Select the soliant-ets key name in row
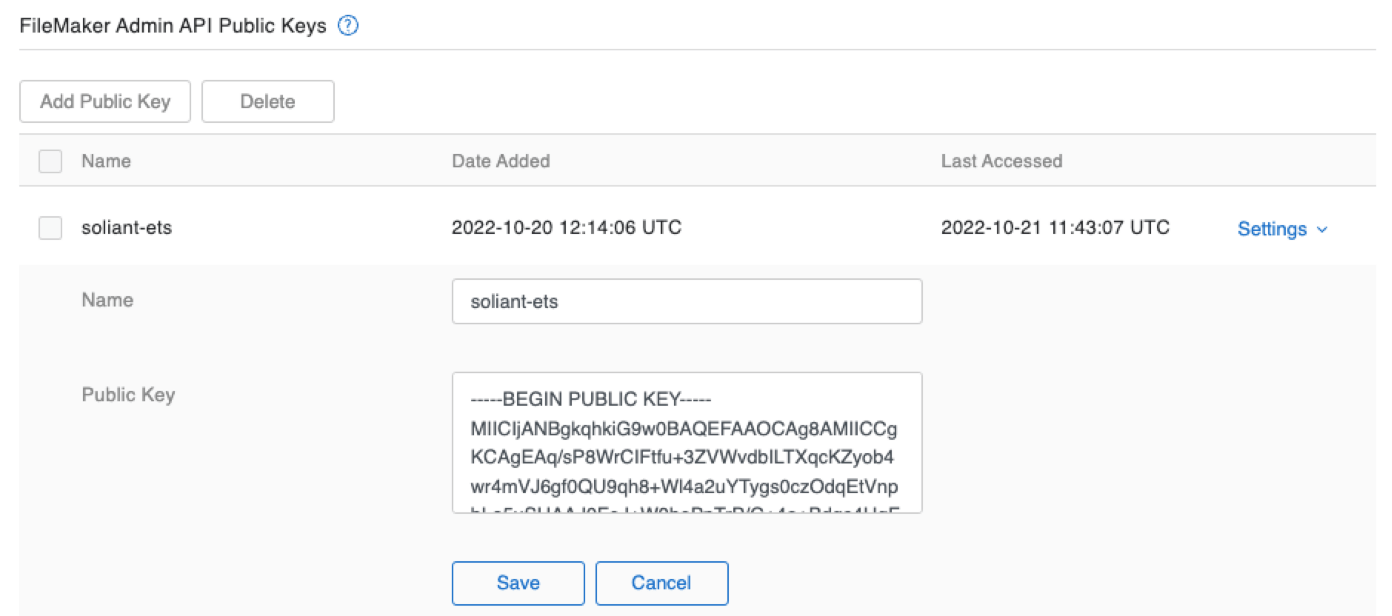The width and height of the screenshot is (1392, 616). pos(127,228)
